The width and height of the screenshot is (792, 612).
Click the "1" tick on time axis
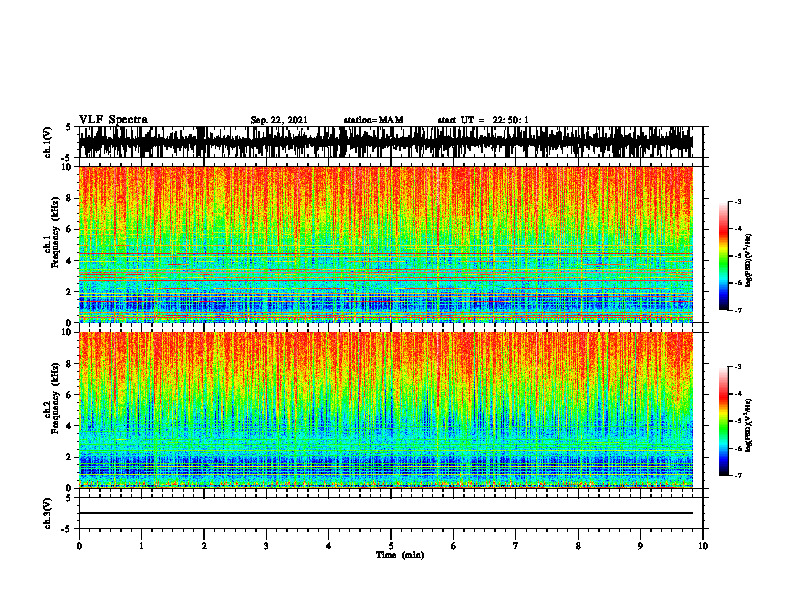[x=141, y=546]
